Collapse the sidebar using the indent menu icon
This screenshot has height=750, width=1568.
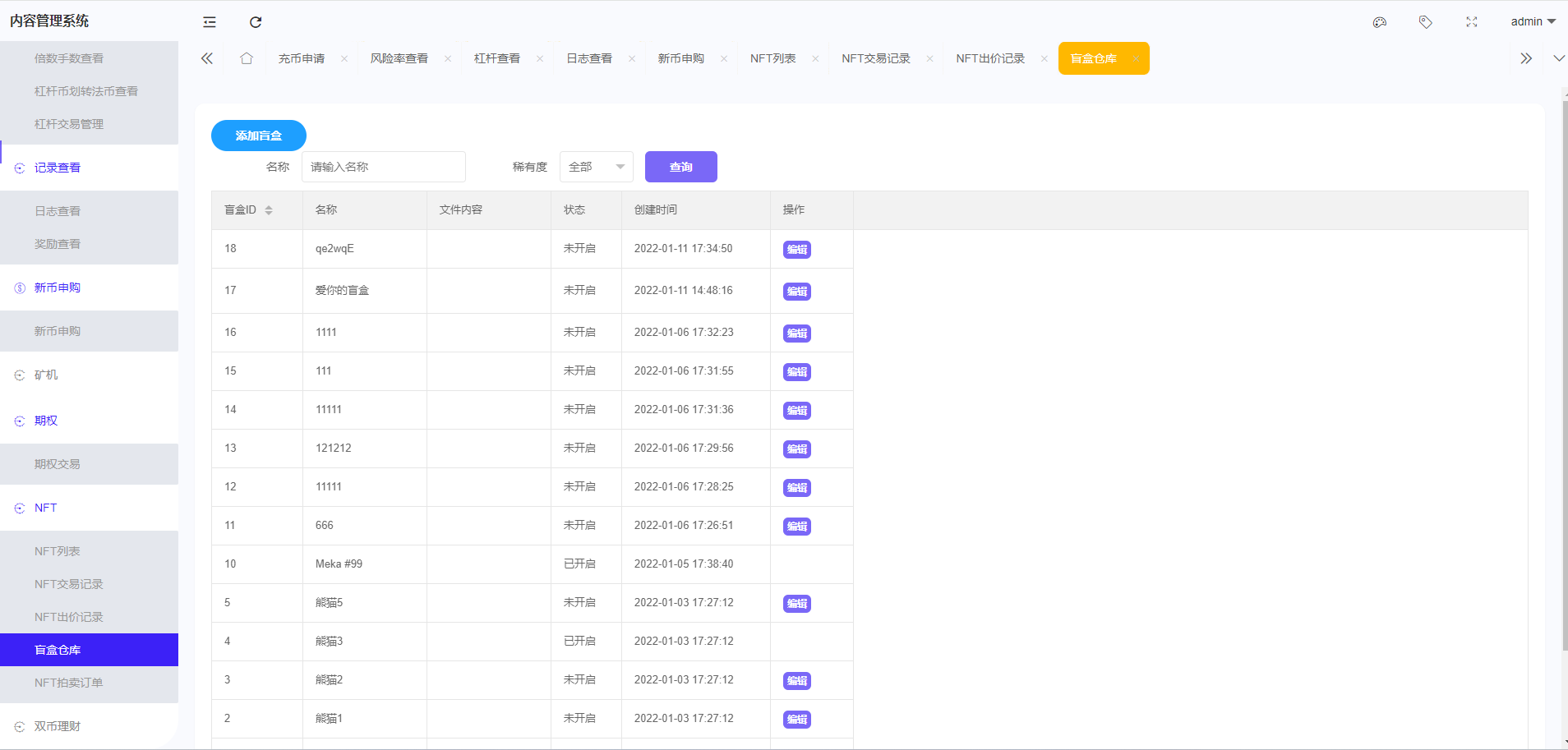[x=209, y=21]
